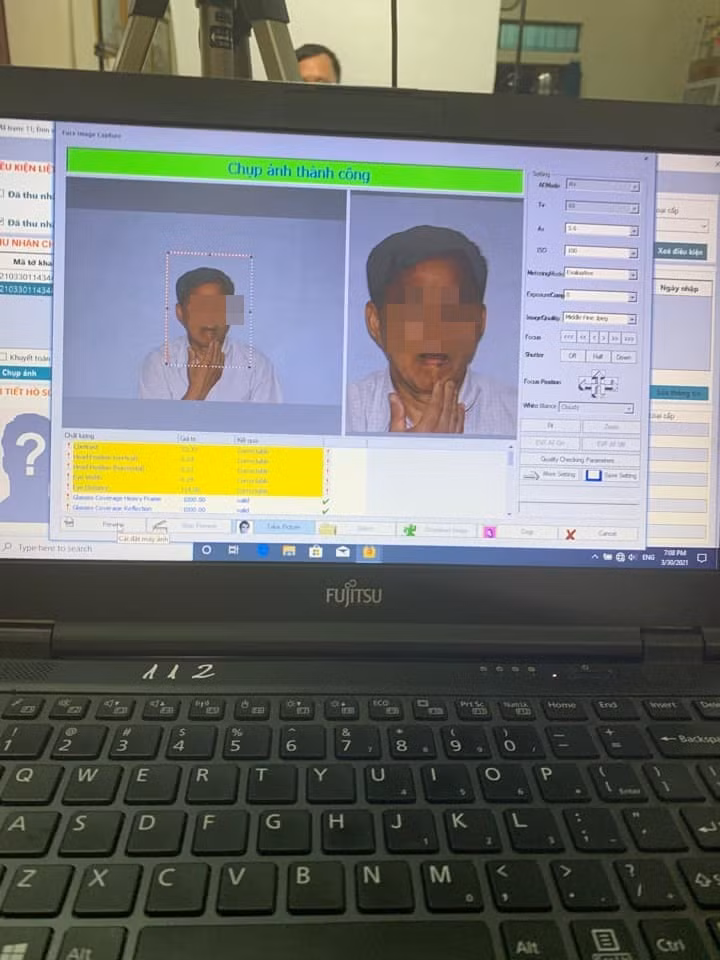Click the Focus double-right arrow button
The height and width of the screenshot is (960, 720).
point(615,339)
